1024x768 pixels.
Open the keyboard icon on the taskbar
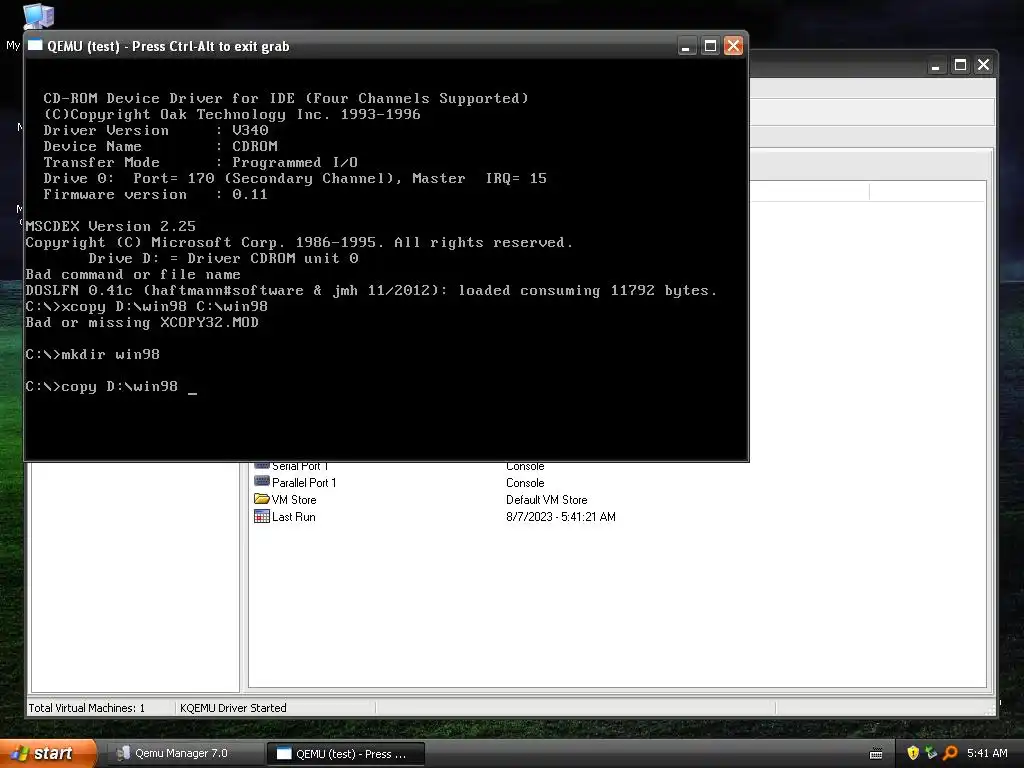pyautogui.click(x=876, y=754)
